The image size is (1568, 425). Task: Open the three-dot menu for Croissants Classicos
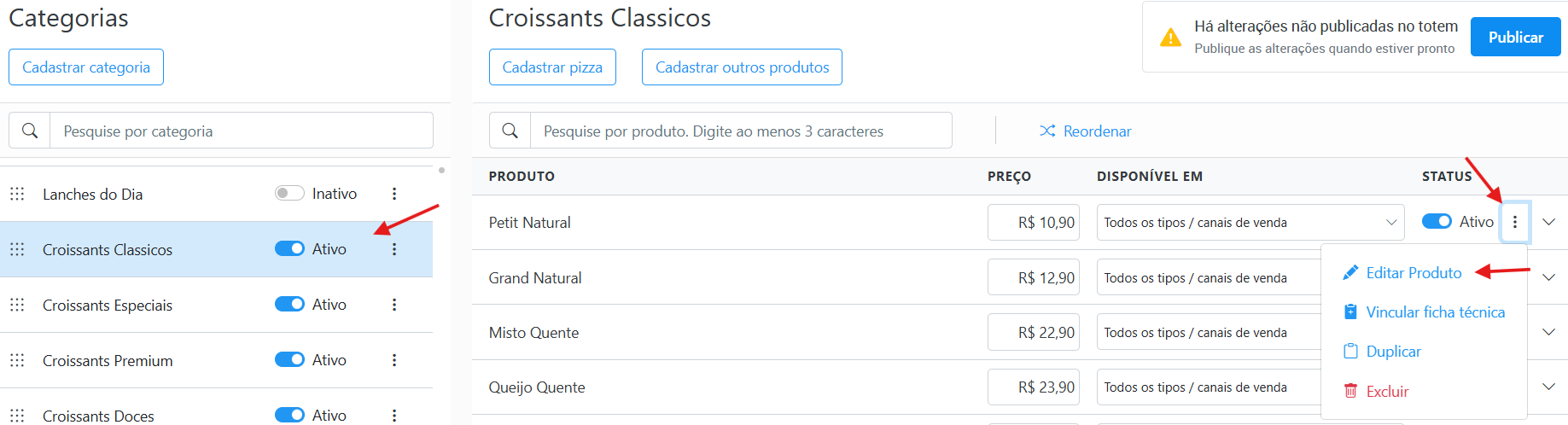click(394, 249)
